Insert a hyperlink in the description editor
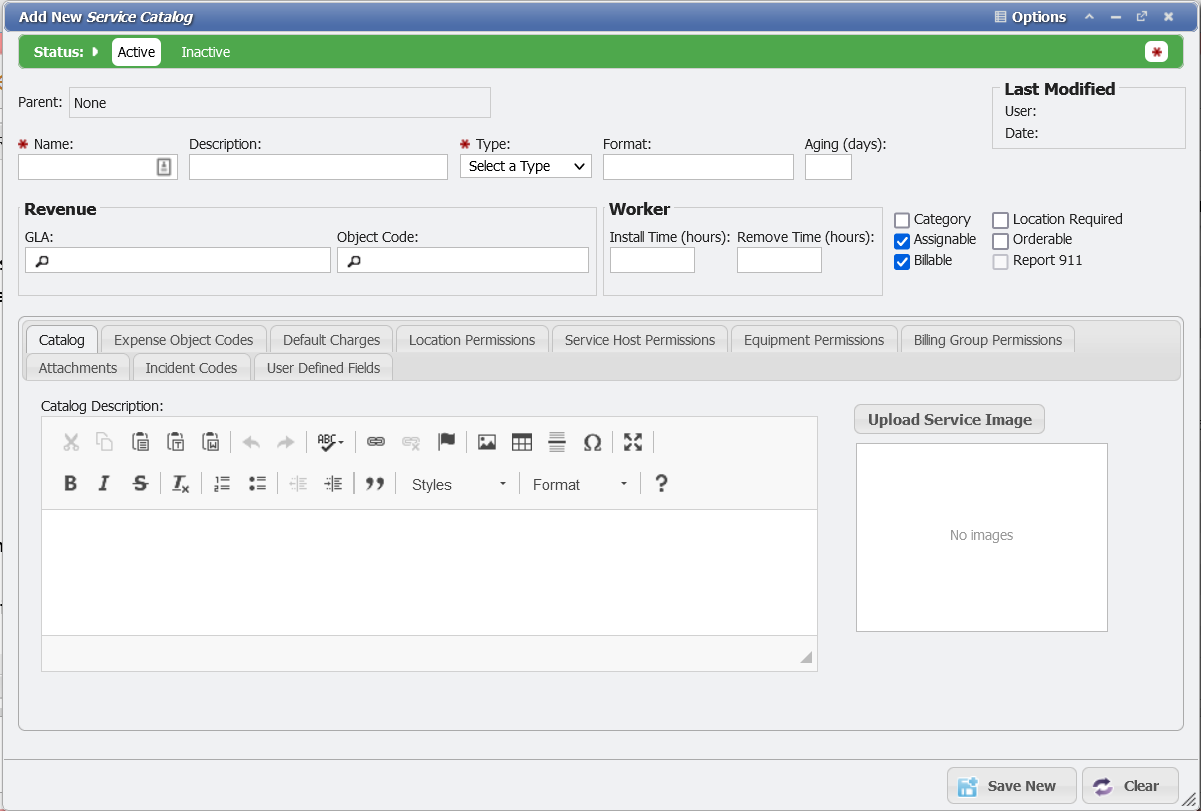 [x=375, y=441]
